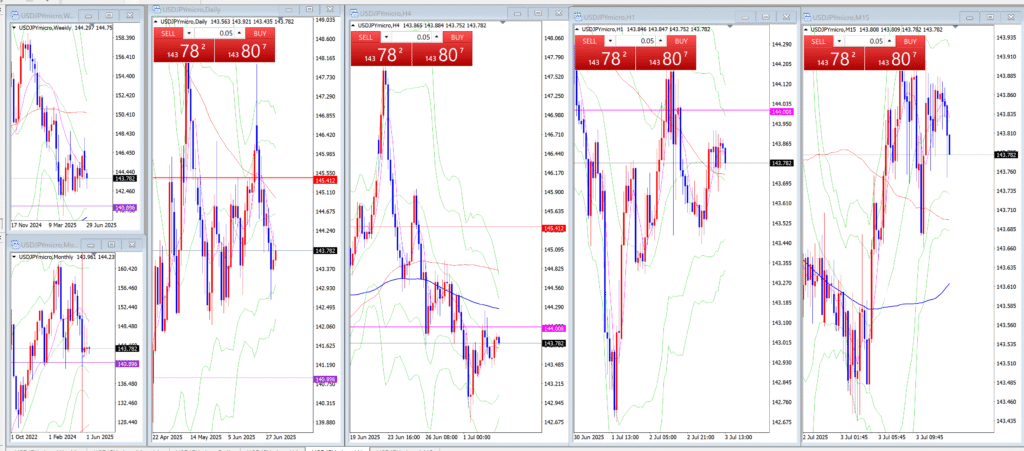
Task: Click SELL on the M15 chart
Action: coord(818,40)
